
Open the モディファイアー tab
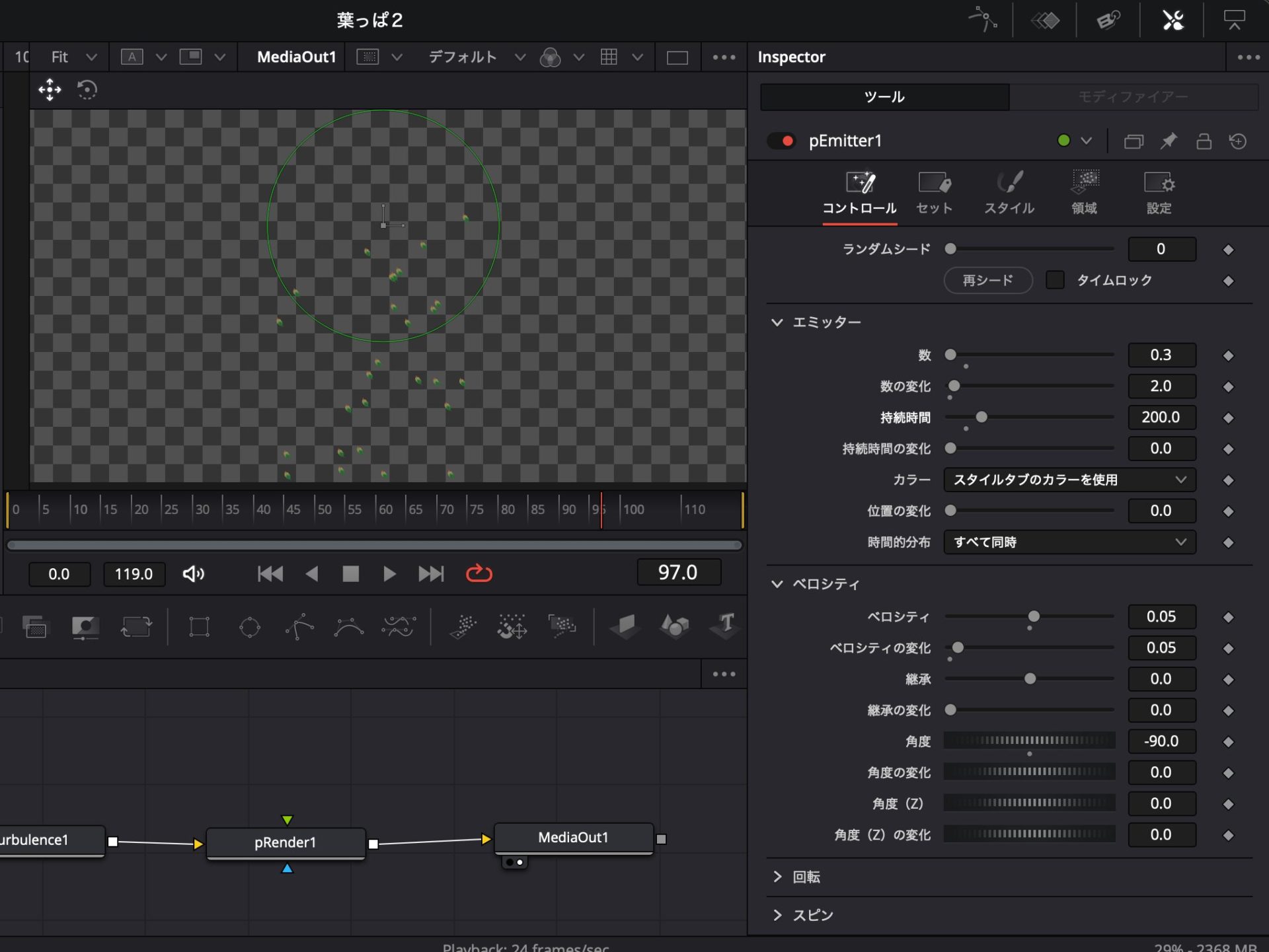[x=1133, y=97]
